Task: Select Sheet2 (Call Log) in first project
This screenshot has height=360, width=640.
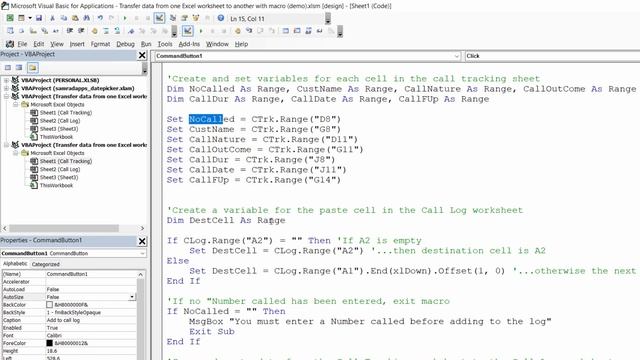Action: tap(60, 121)
